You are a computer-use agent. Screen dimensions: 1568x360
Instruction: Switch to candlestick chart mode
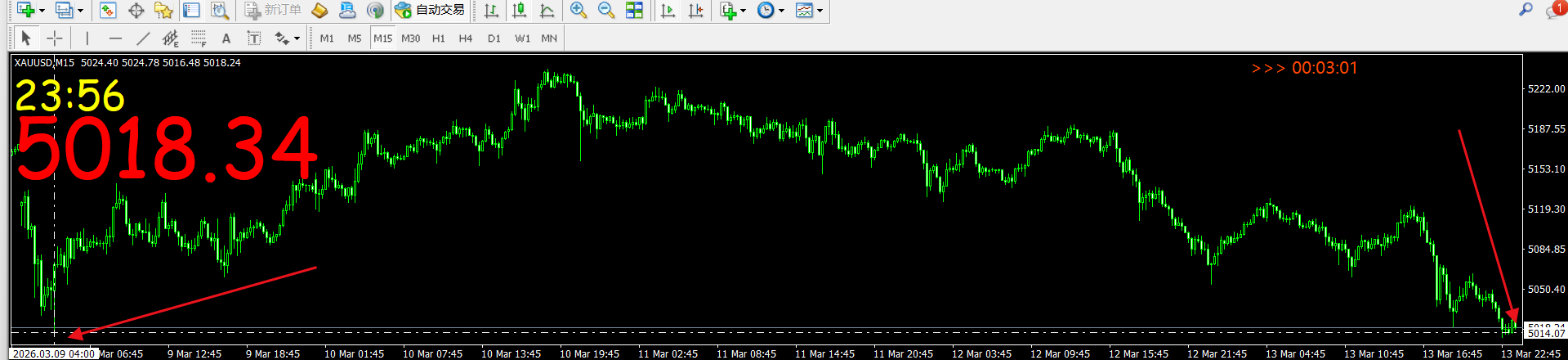(x=519, y=10)
